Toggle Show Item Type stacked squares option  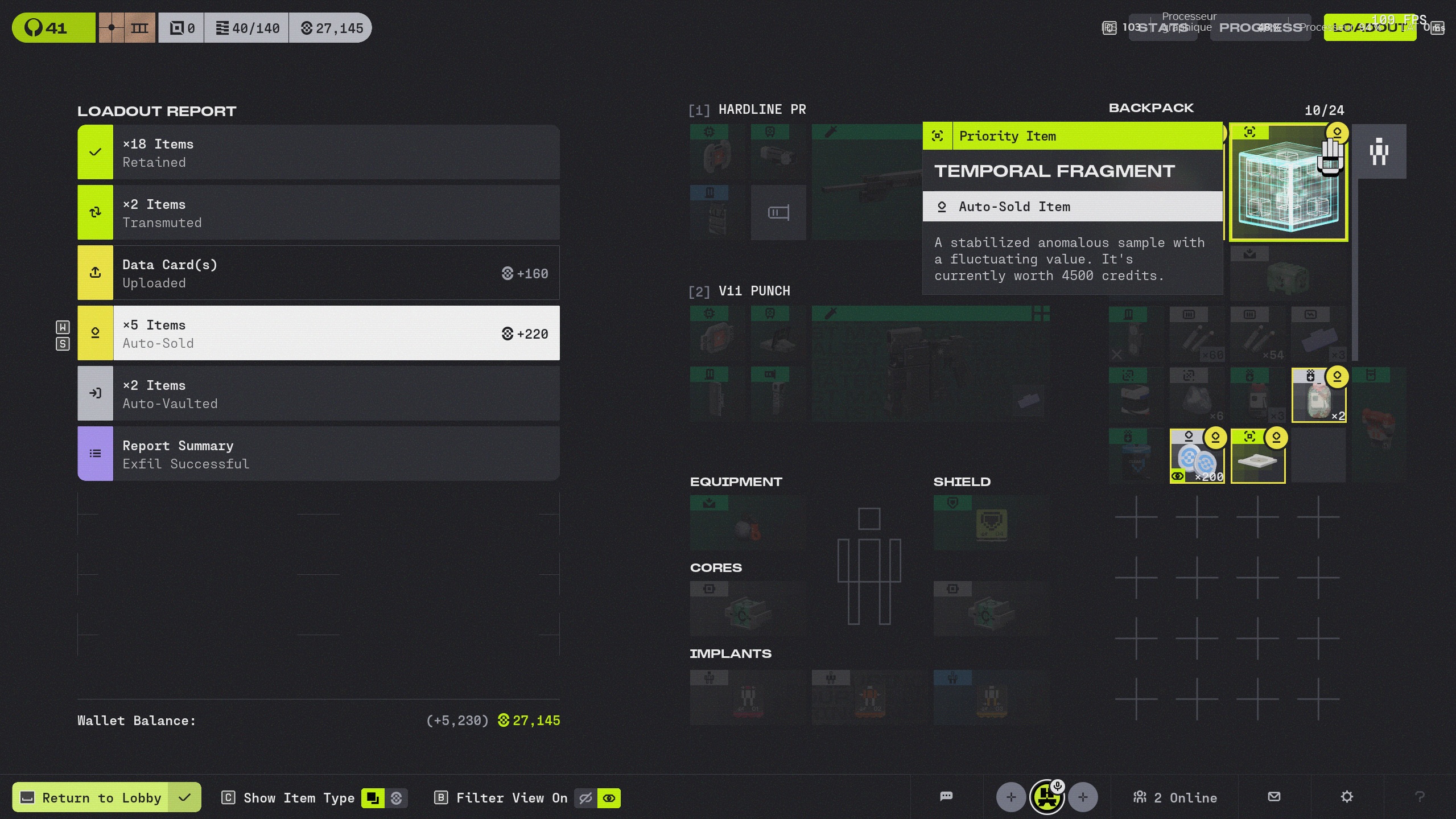point(373,798)
